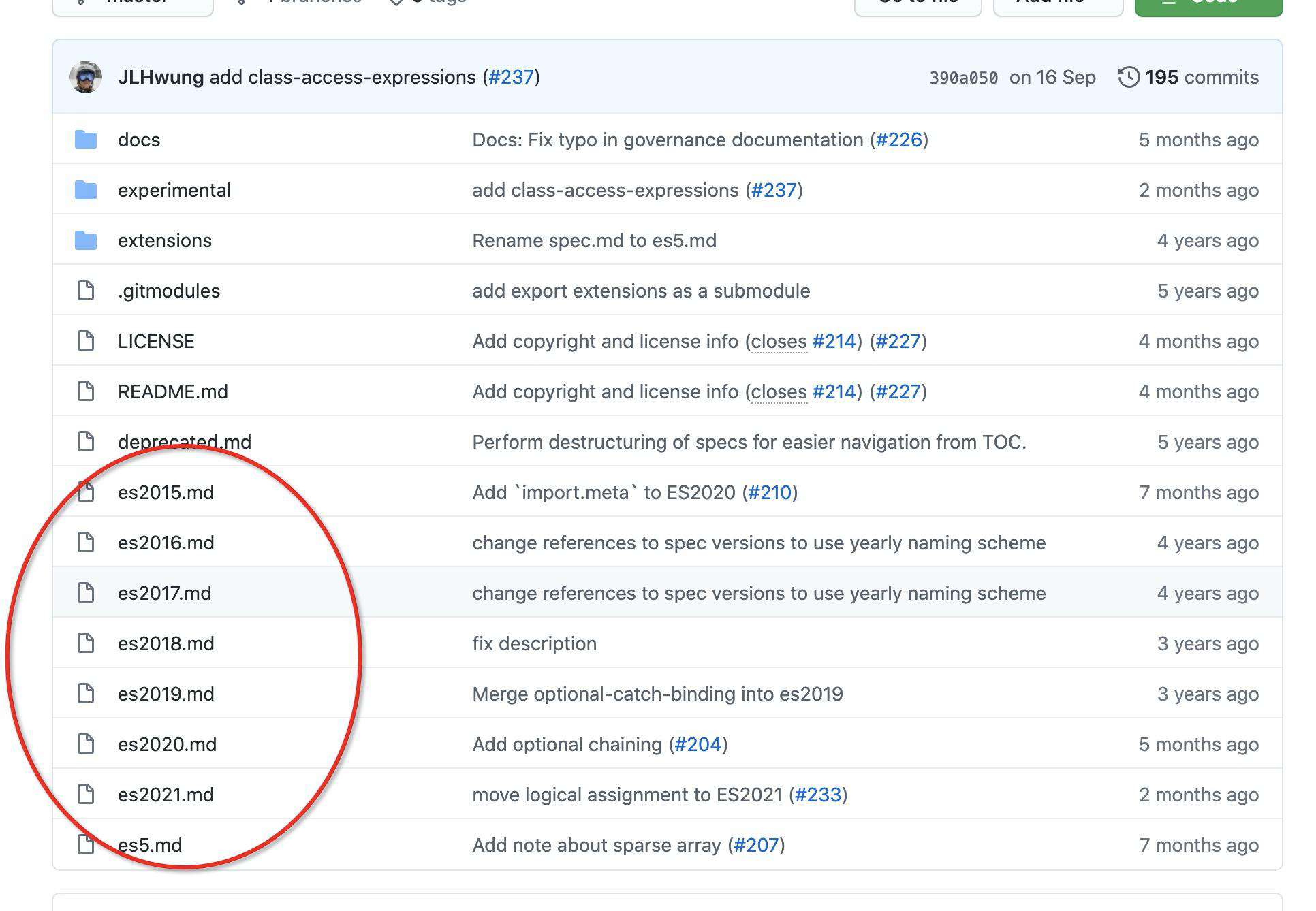Open README.md file
This screenshot has width=1316, height=911.
click(173, 391)
